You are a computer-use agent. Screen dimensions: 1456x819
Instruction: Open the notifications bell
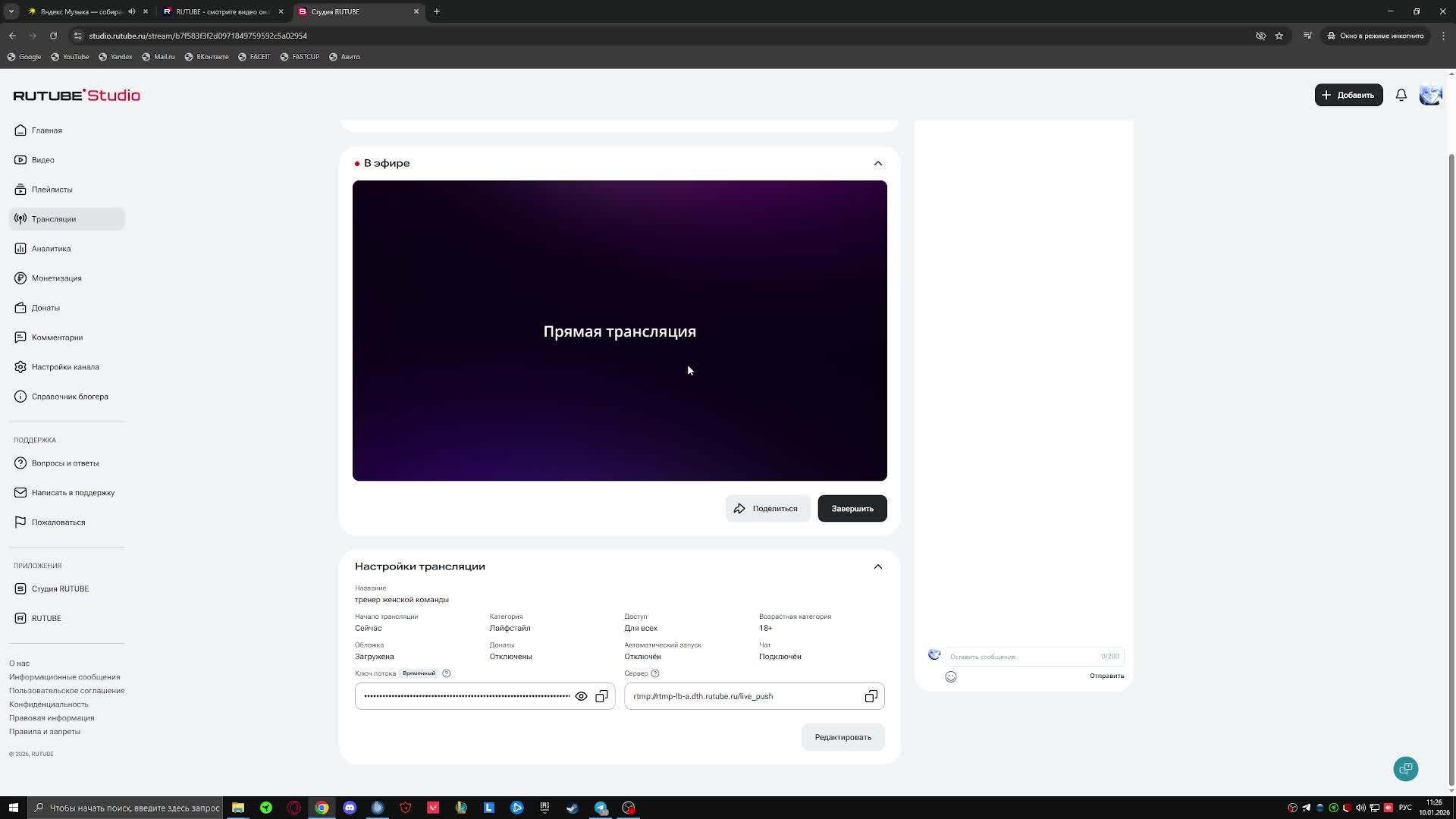click(x=1401, y=95)
